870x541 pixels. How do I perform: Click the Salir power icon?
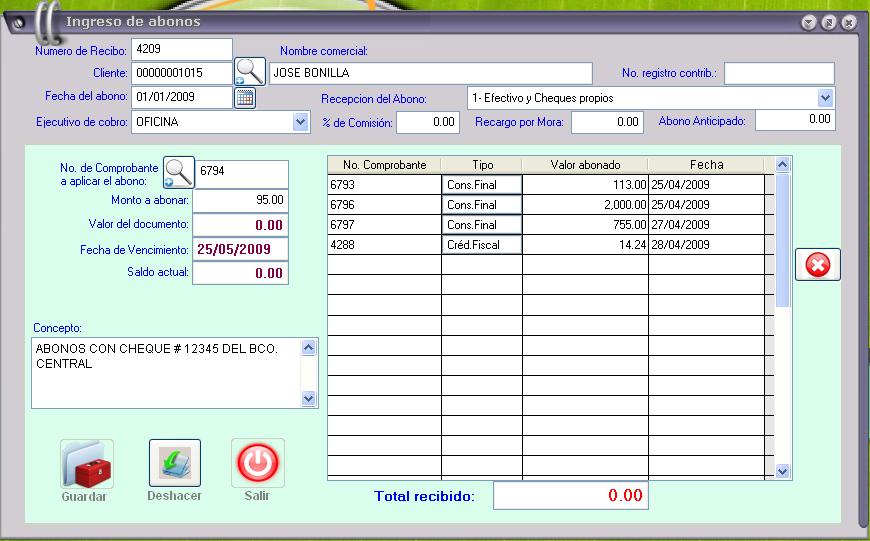point(258,463)
